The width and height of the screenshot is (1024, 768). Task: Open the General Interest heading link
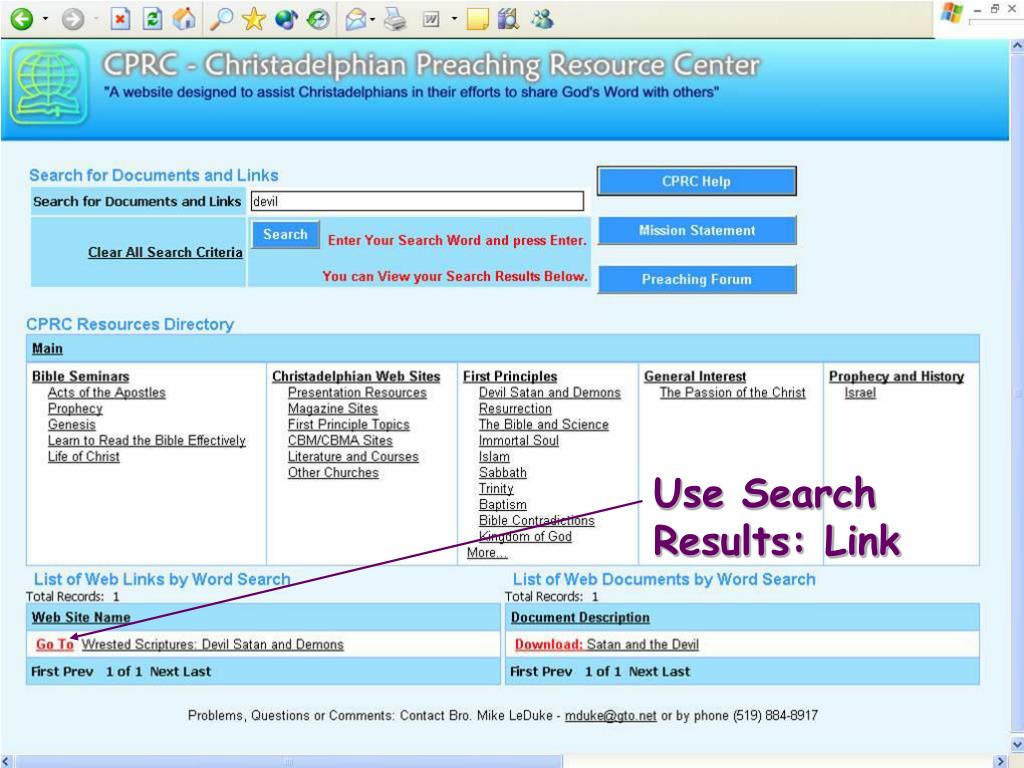coord(695,377)
